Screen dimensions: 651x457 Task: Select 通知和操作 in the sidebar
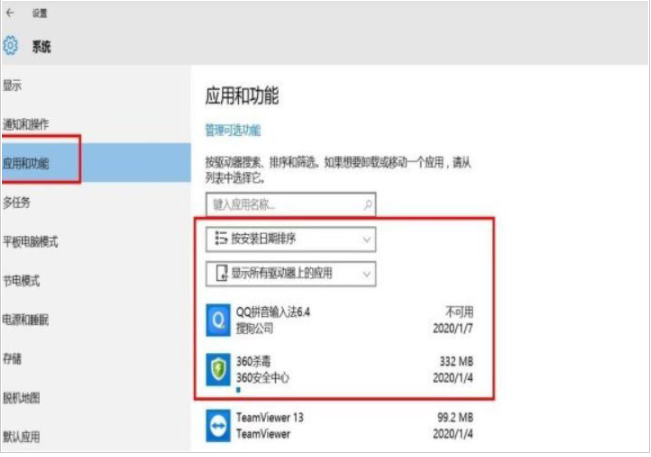(x=26, y=124)
